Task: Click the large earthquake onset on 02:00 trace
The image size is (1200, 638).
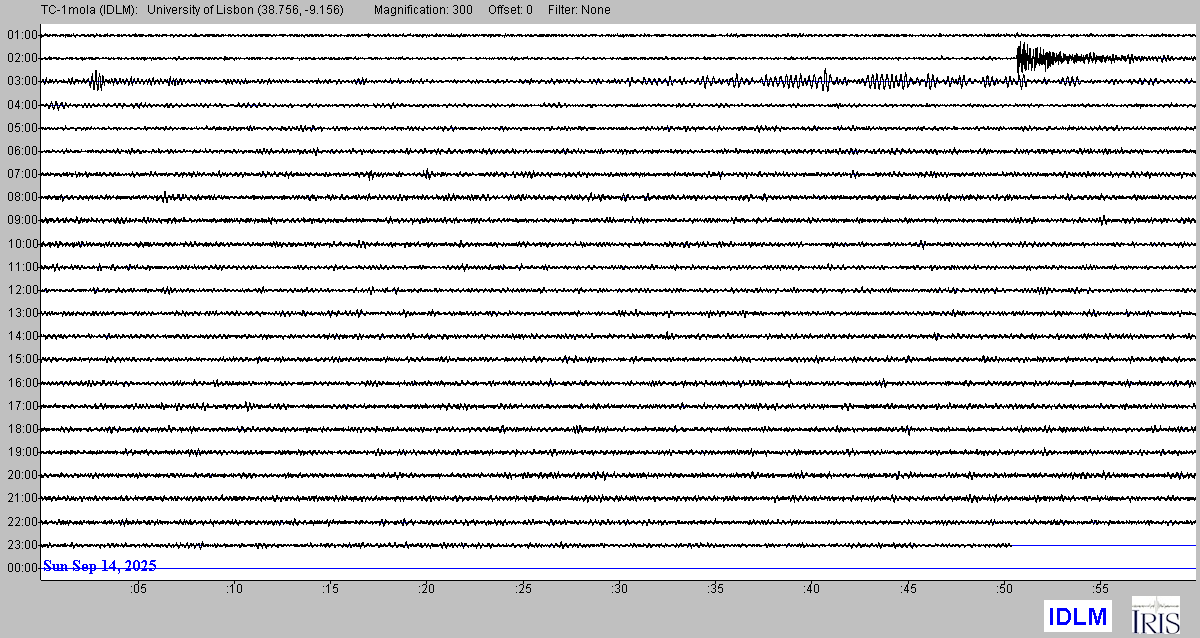Action: [x=1020, y=56]
